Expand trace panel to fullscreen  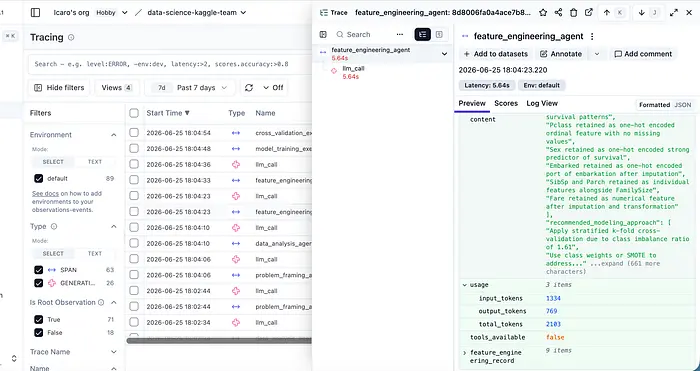674,13
